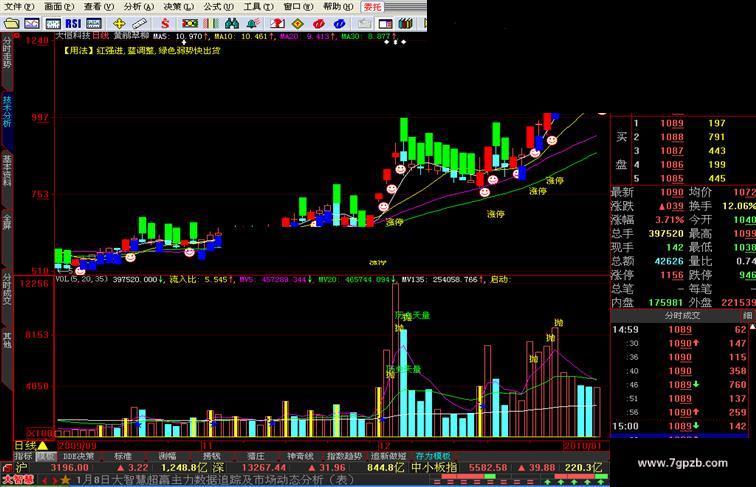Click the window layout toolbar icon

[385, 23]
